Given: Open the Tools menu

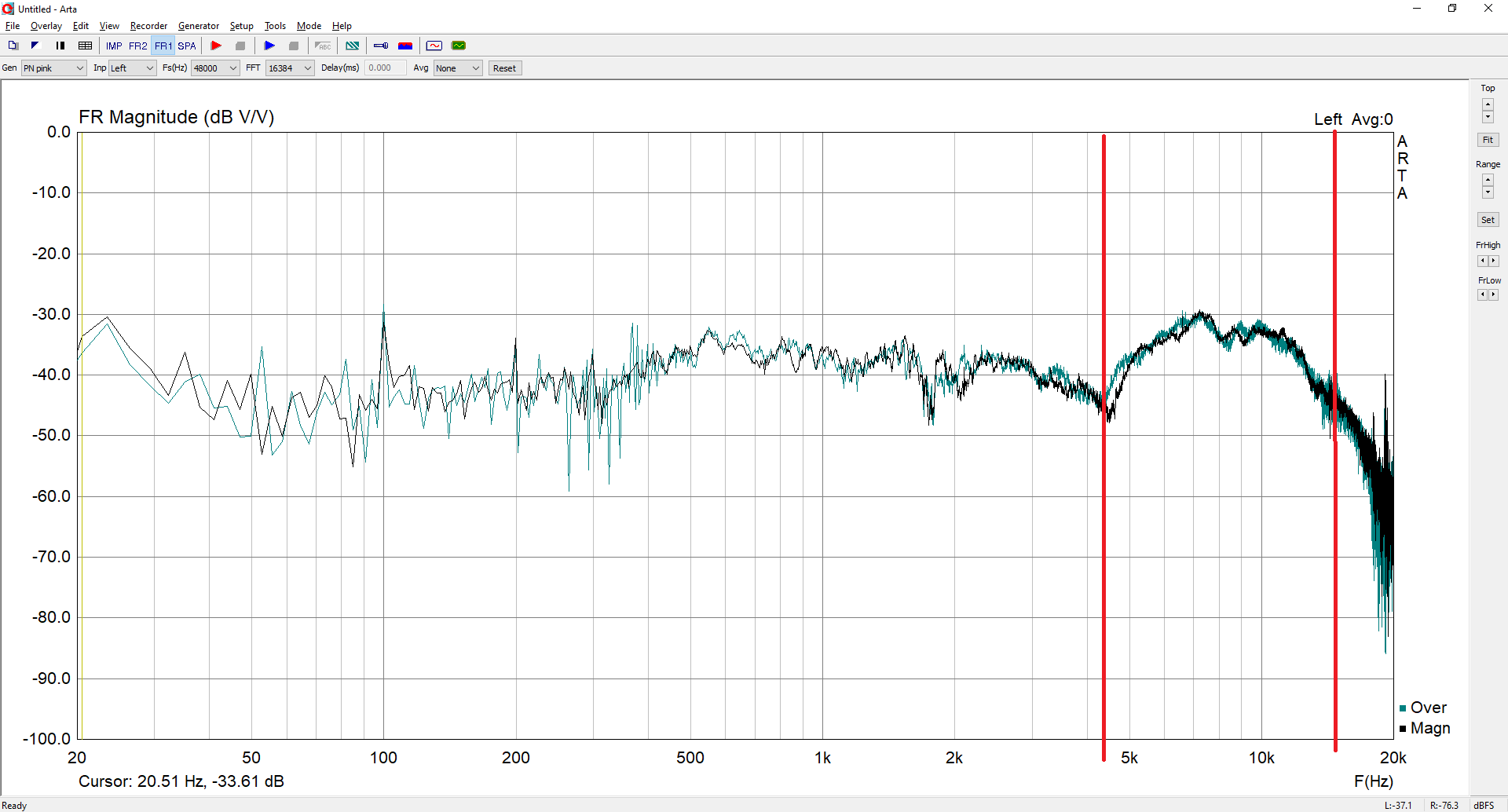Looking at the screenshot, I should tap(275, 26).
